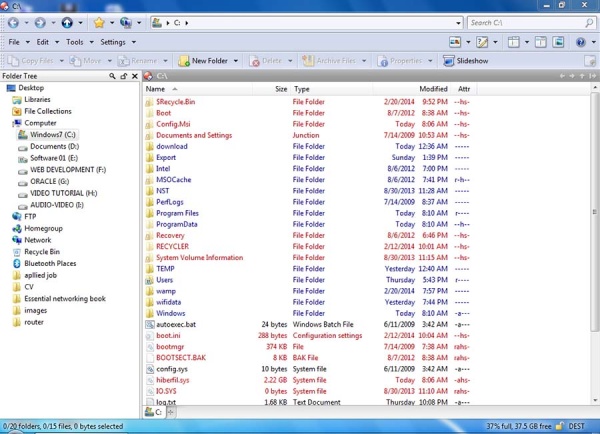Close the Folder Tree panel
The width and height of the screenshot is (600, 434).
point(135,76)
